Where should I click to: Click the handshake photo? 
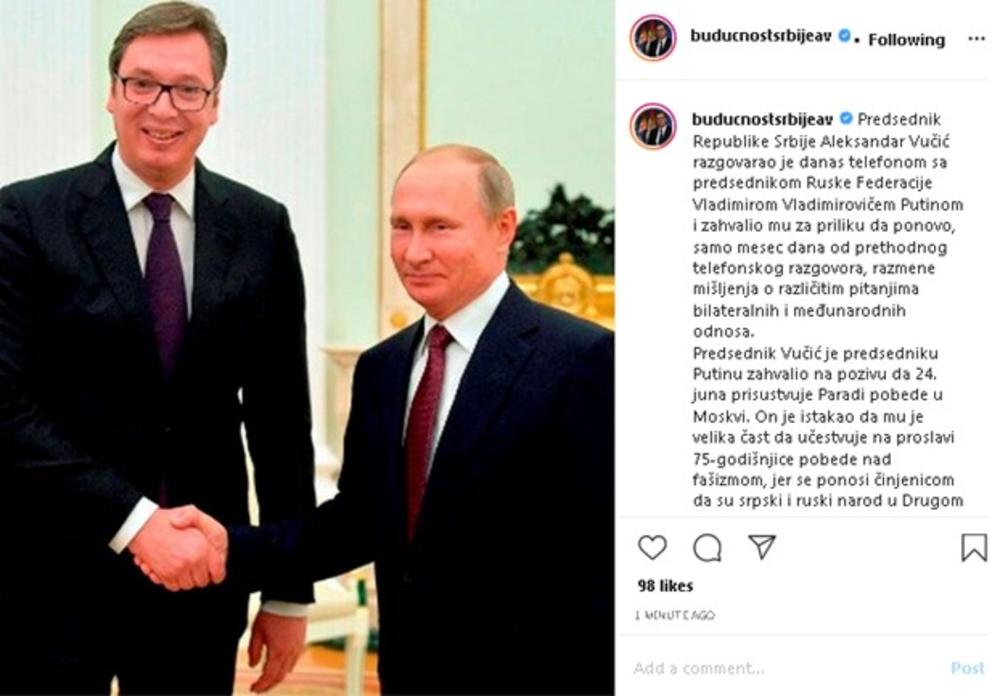(307, 348)
